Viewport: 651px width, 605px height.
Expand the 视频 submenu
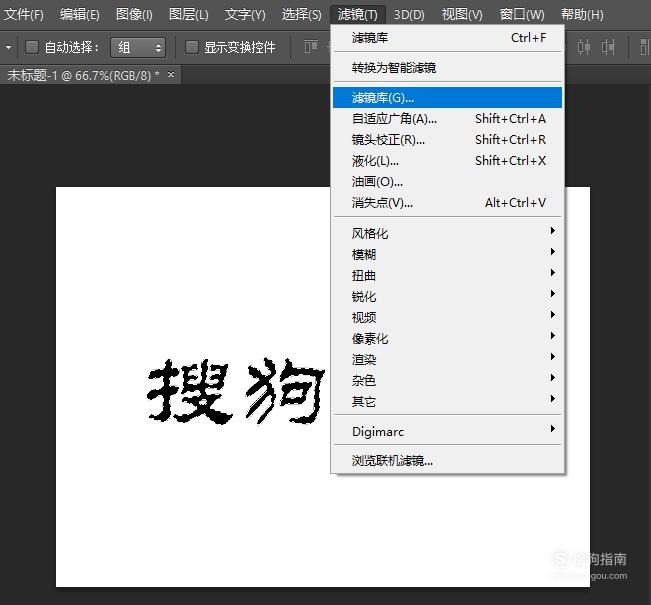[x=447, y=317]
